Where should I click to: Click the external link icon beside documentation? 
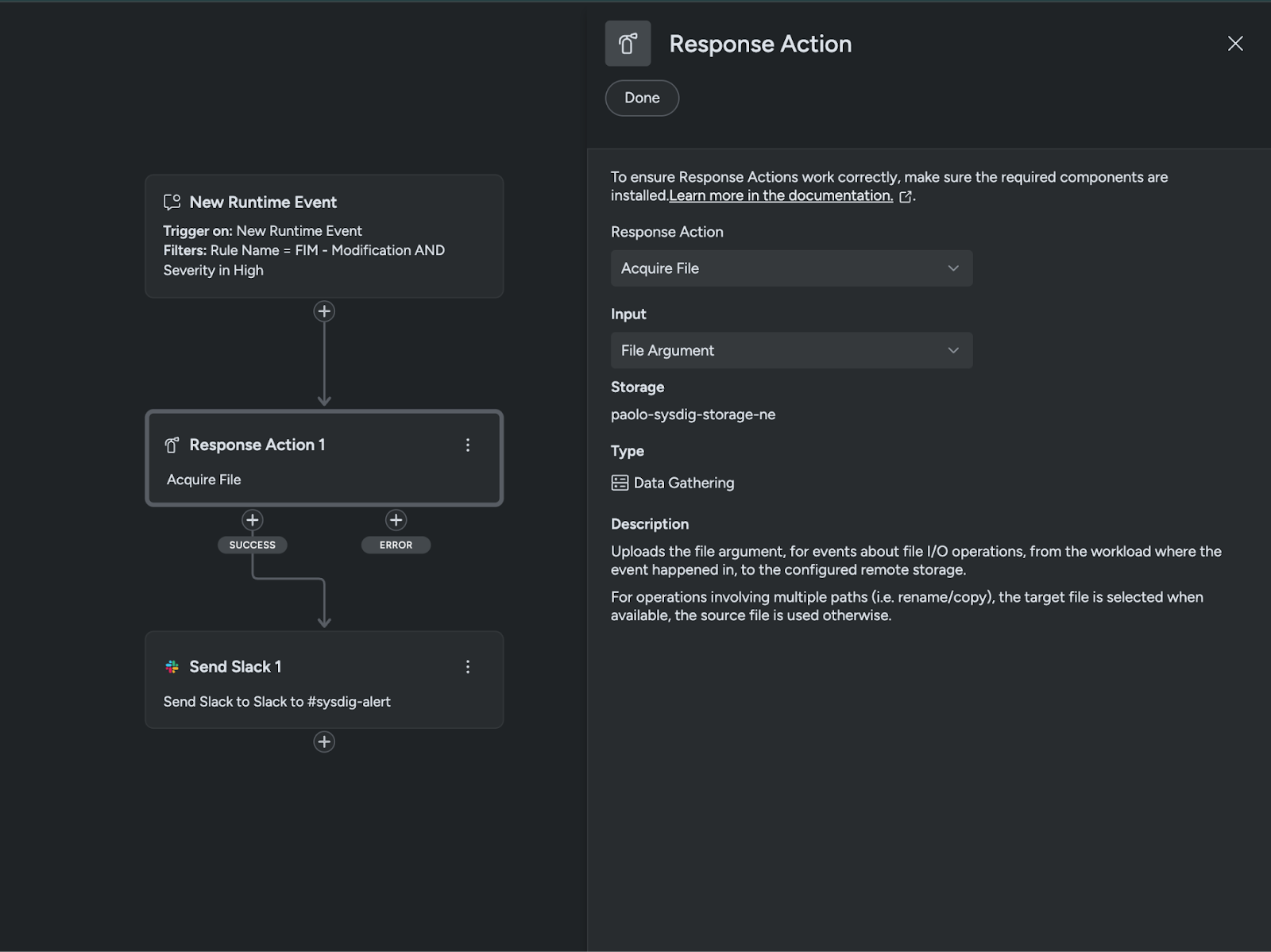905,197
